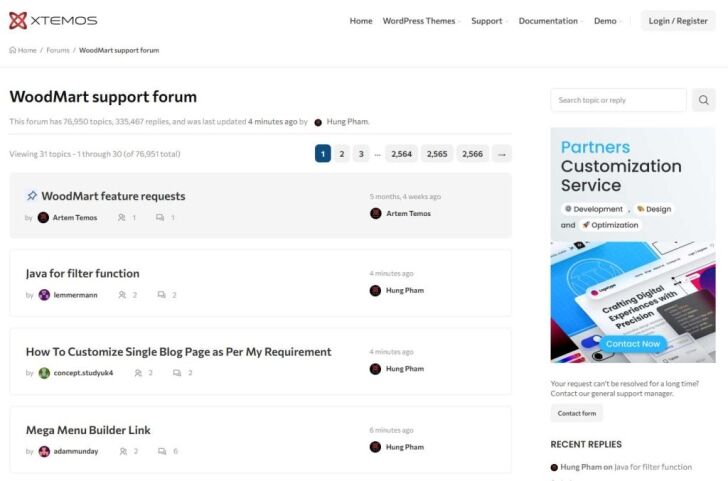Image resolution: width=728 pixels, height=481 pixels.
Task: Click adammunday's avatar
Action: point(44,451)
